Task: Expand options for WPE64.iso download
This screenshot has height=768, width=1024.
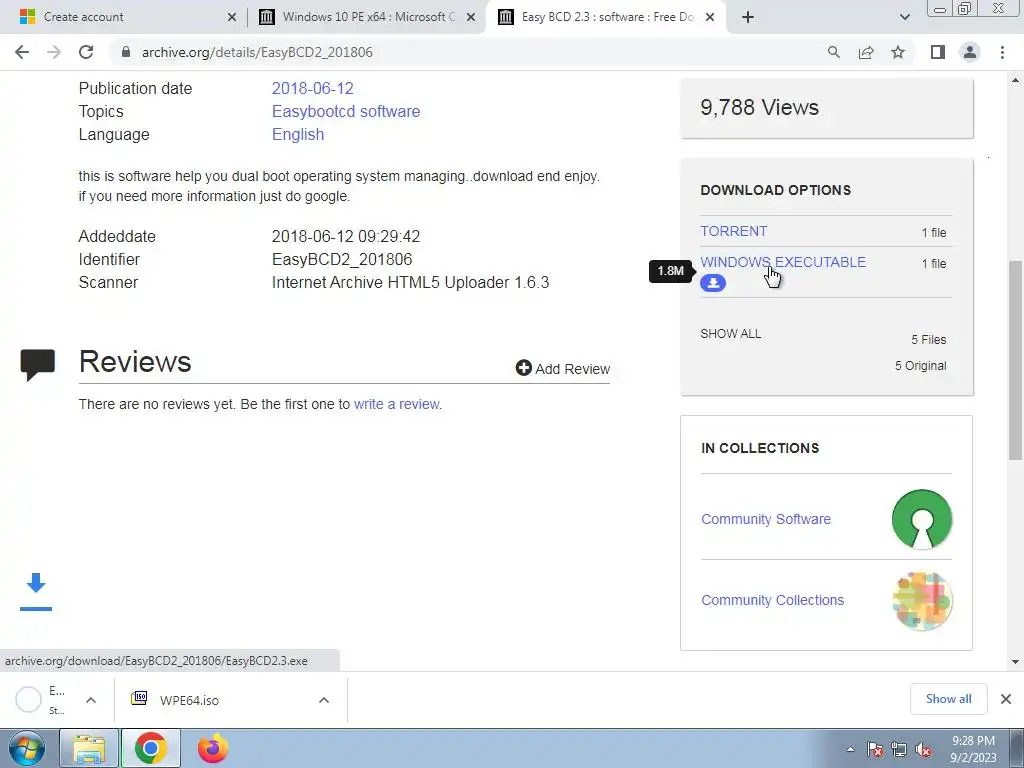Action: click(x=323, y=700)
